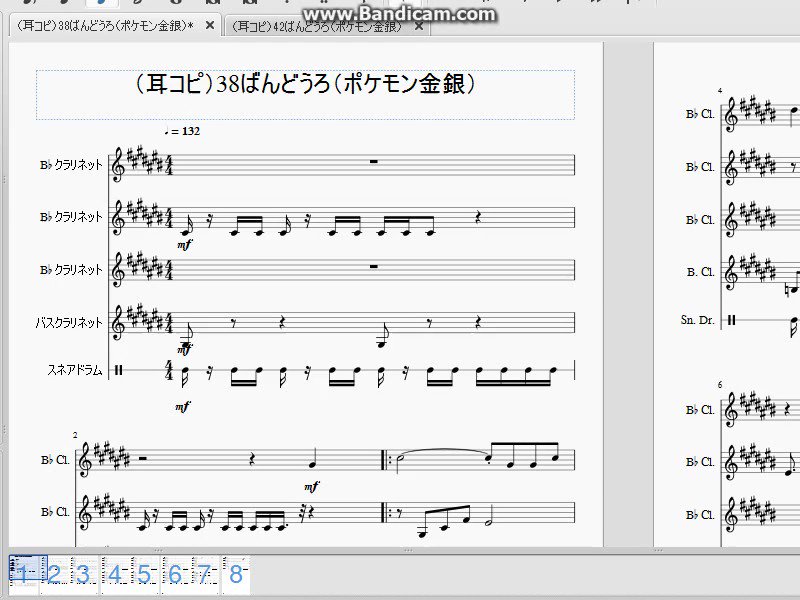The width and height of the screenshot is (800, 600).
Task: Select start repeat barline in top B♭ Cl. staff
Action: 387,460
